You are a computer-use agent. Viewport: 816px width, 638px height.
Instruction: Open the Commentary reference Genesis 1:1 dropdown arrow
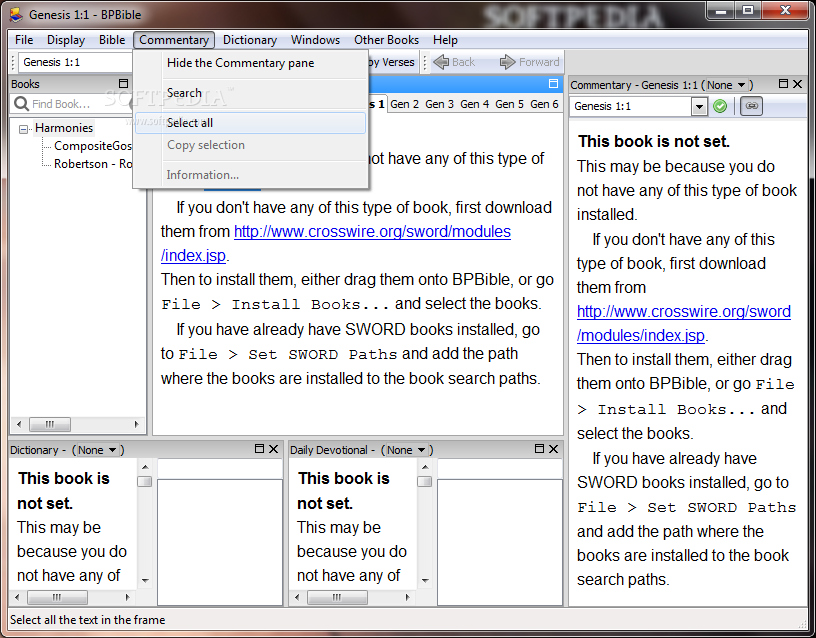point(699,106)
